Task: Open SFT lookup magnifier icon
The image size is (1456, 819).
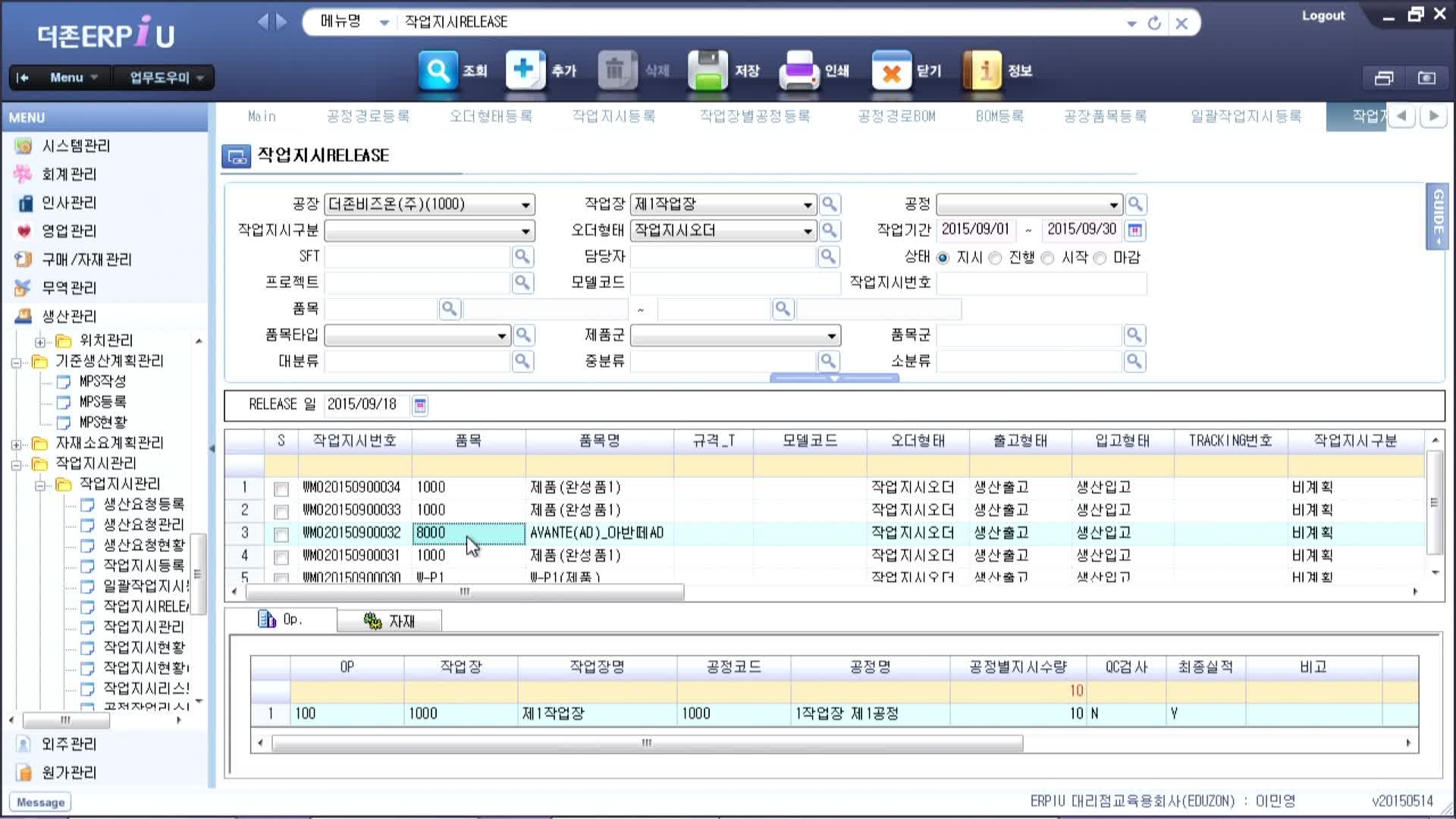Action: coord(522,256)
